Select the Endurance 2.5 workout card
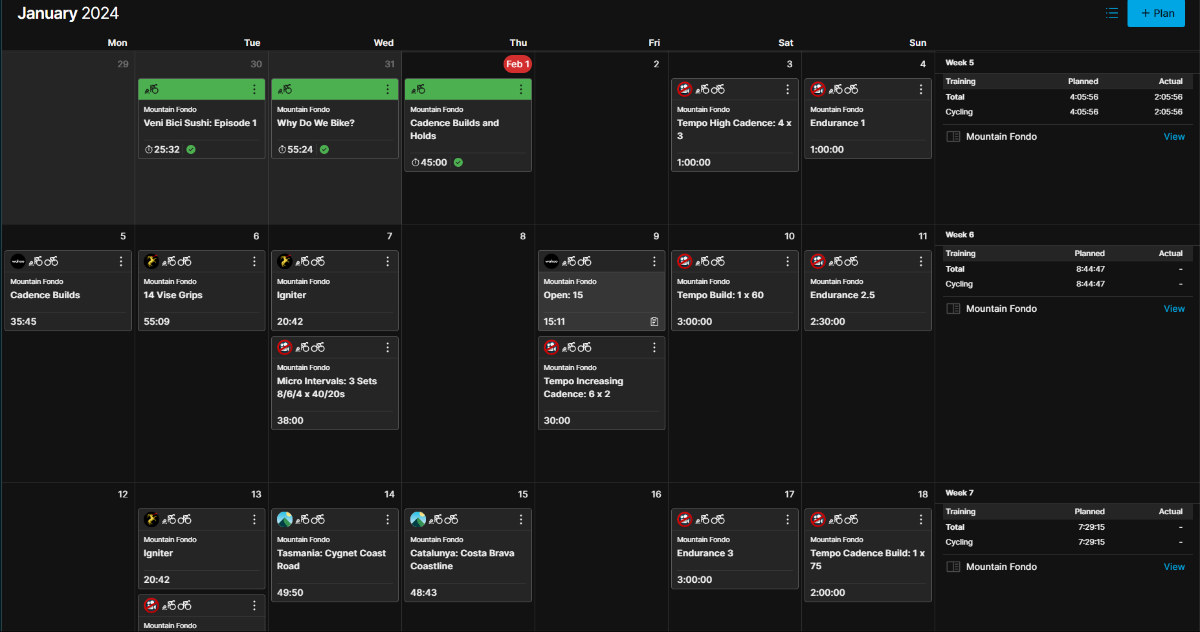 pos(867,295)
